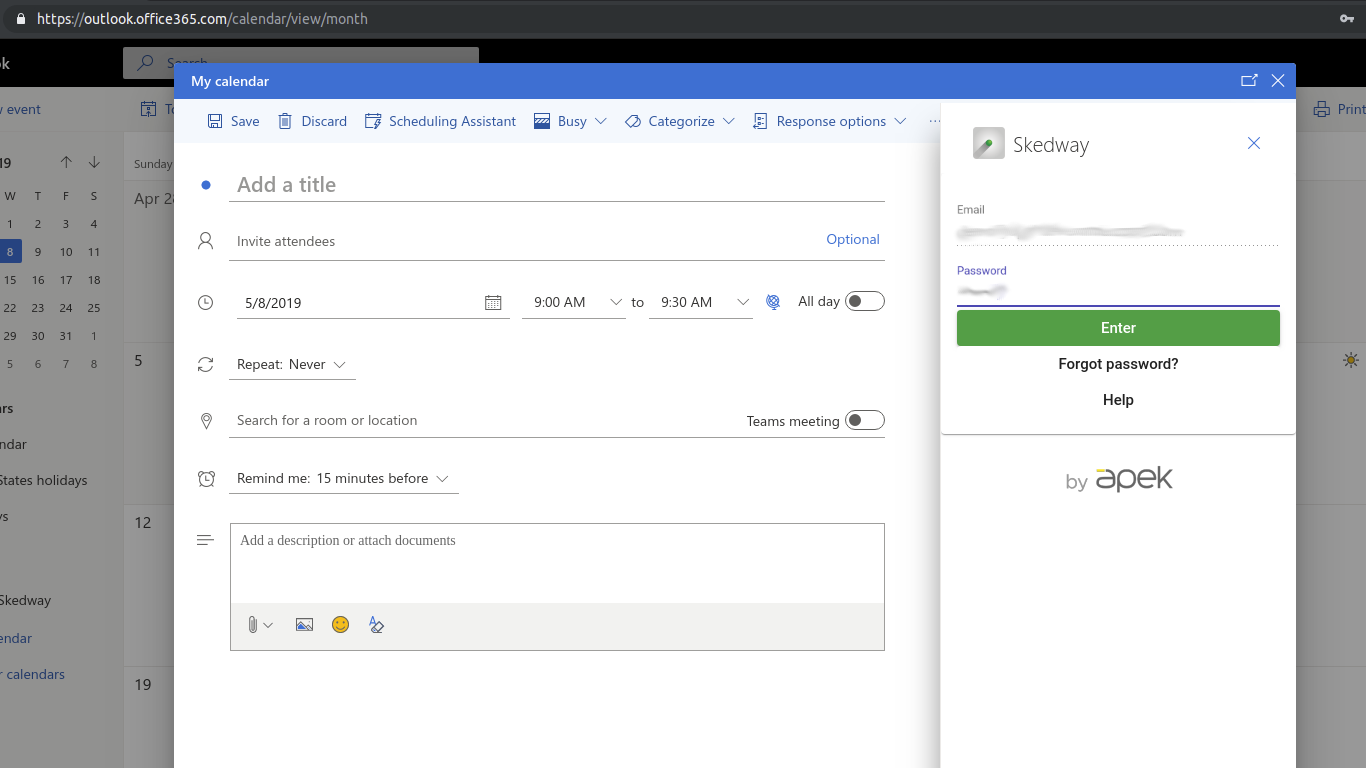Viewport: 1366px width, 768px height.
Task: Pop out event into new window
Action: point(1249,81)
